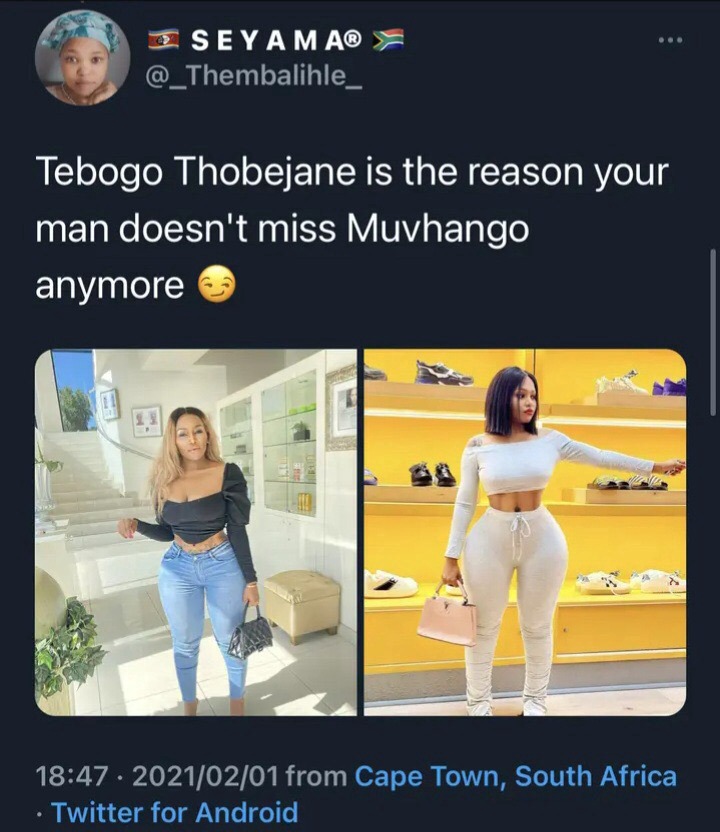
Task: Click the 2021/02/01 post date
Action: 205,776
